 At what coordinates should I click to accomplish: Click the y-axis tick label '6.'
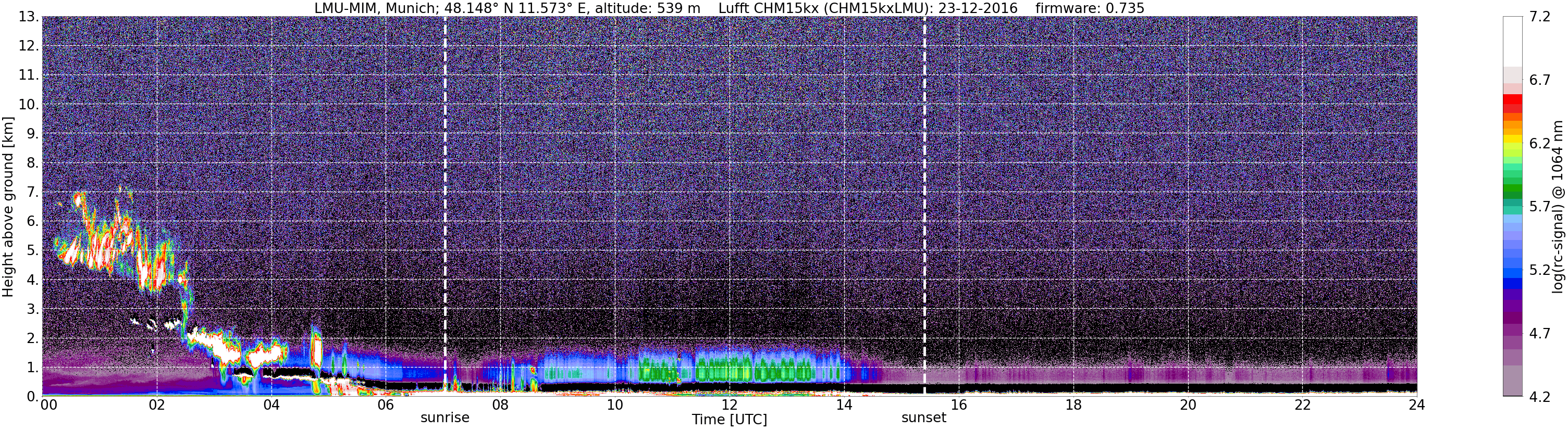(x=33, y=221)
